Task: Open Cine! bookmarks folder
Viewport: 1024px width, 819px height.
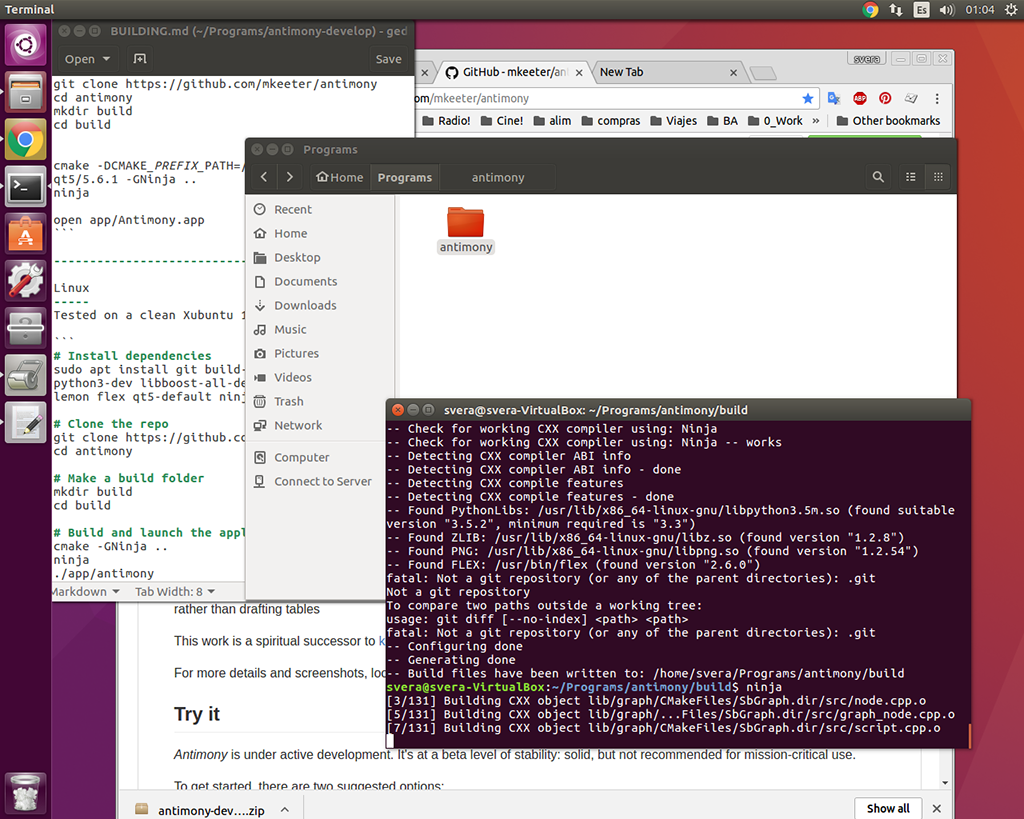Action: coord(502,121)
